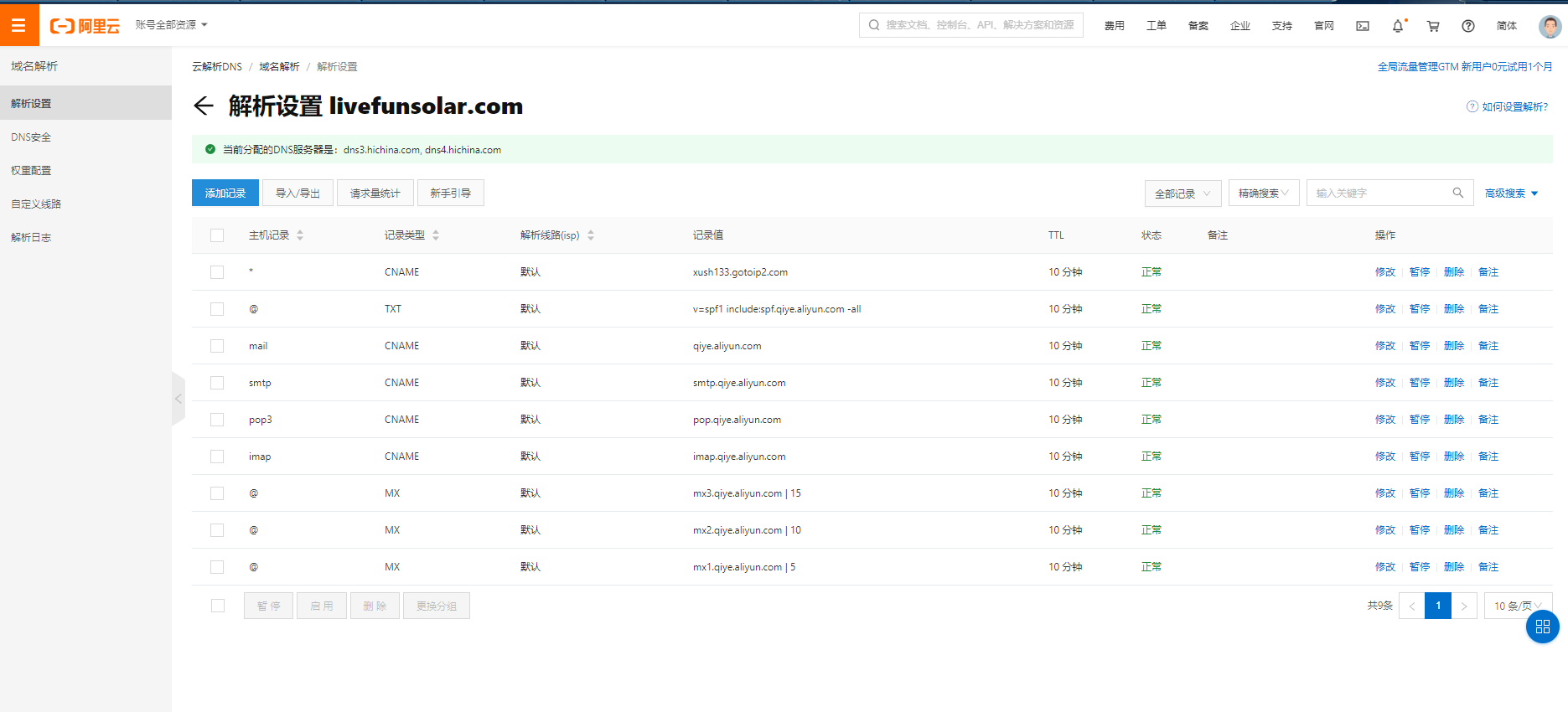Click the blue floating grid button

1542,627
